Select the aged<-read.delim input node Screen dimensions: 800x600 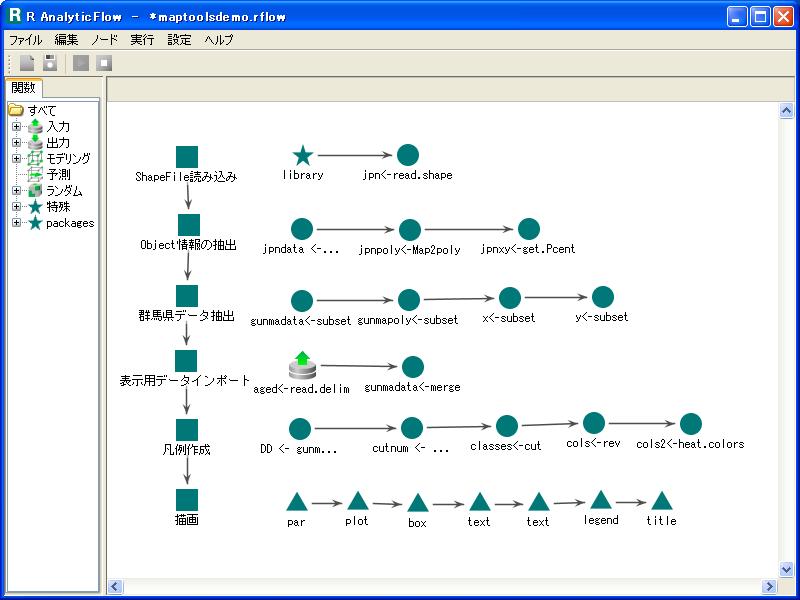[x=302, y=366]
